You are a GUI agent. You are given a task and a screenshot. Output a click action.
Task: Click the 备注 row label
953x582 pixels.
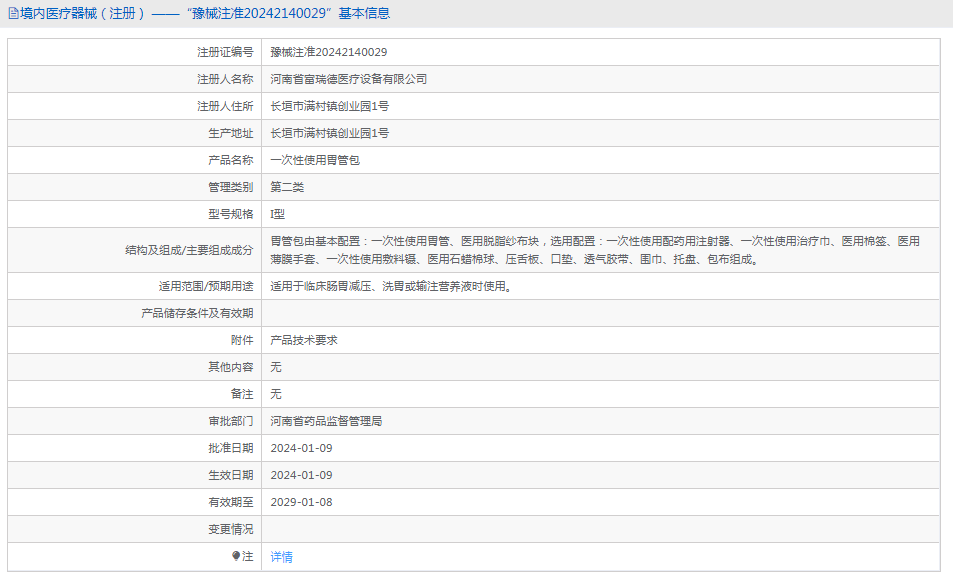click(242, 394)
